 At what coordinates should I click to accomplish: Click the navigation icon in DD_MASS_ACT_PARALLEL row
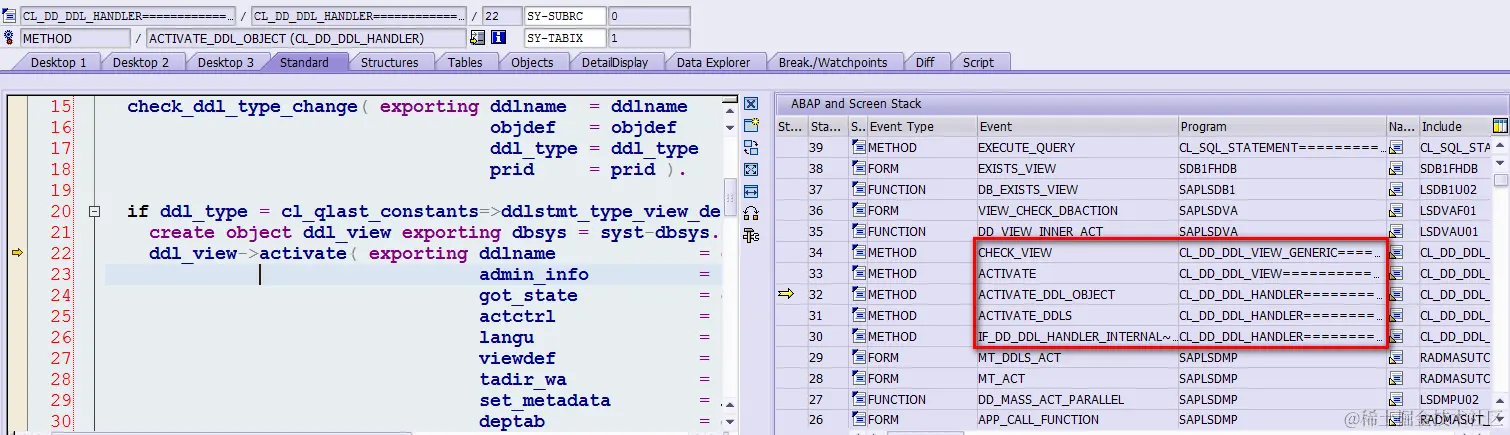coord(1395,400)
